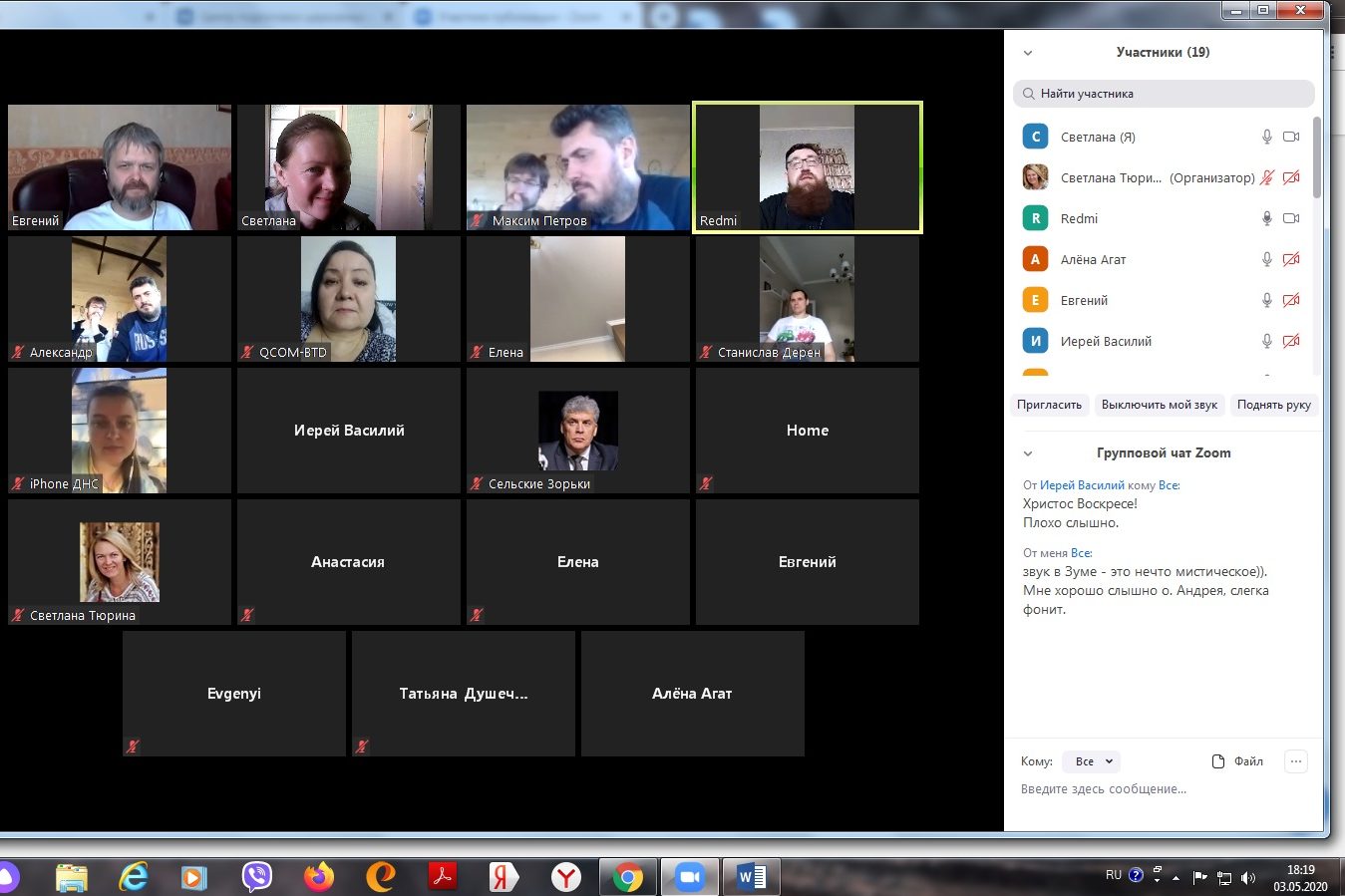Toggle microphone for Алёна Агат in list
This screenshot has width=1345, height=896.
click(x=1266, y=259)
